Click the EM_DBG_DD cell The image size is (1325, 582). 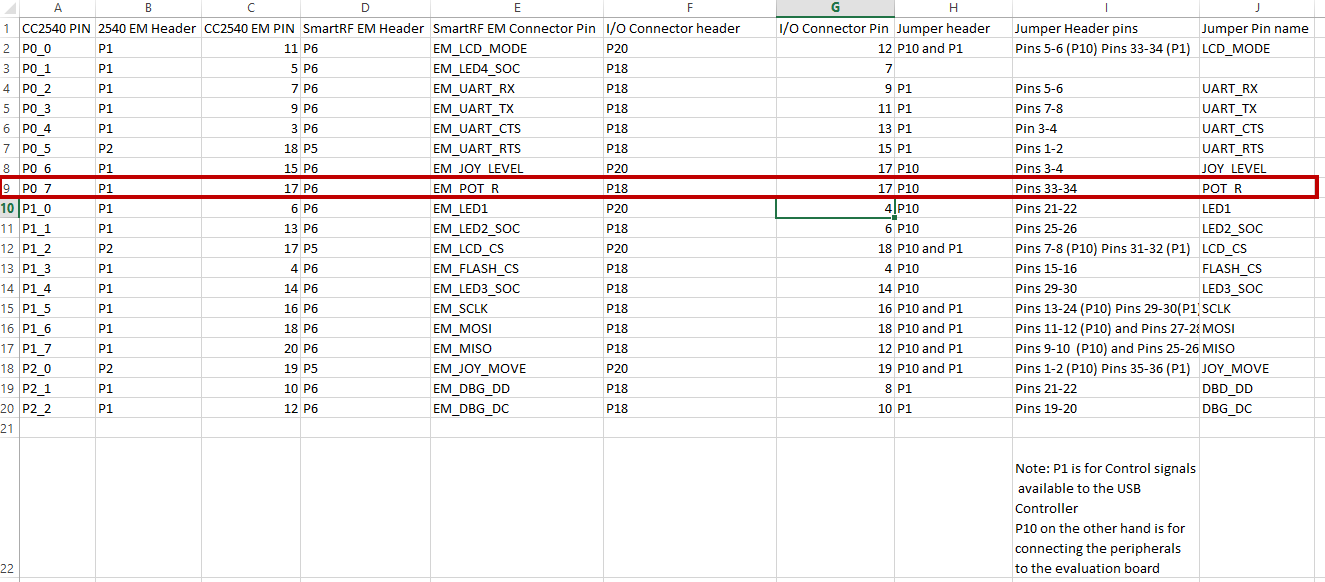[517, 388]
